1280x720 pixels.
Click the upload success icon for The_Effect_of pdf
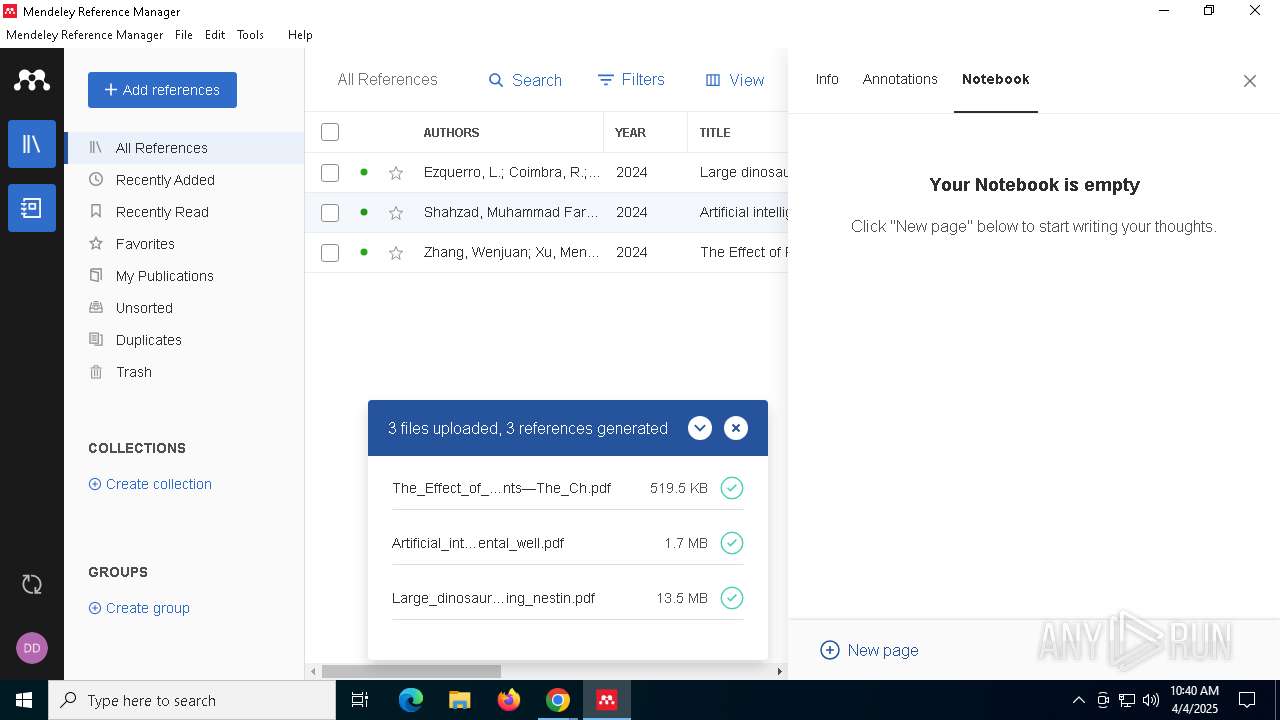pyautogui.click(x=732, y=488)
